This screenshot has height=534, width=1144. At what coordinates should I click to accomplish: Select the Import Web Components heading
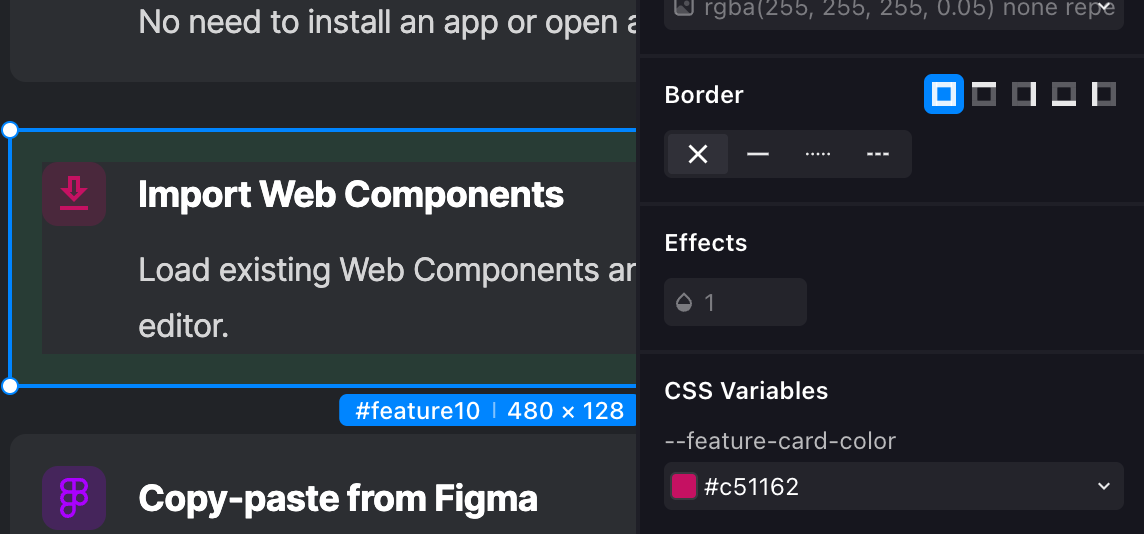point(351,194)
